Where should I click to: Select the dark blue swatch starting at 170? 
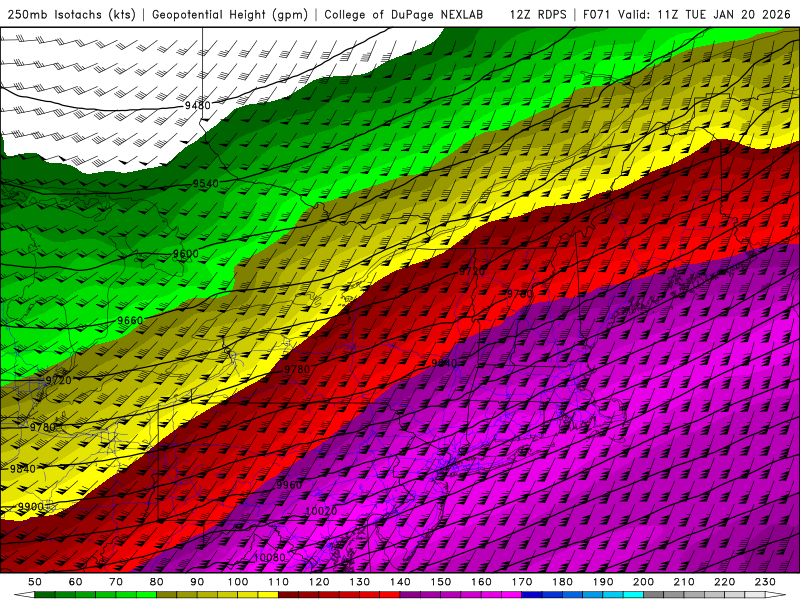tap(532, 595)
